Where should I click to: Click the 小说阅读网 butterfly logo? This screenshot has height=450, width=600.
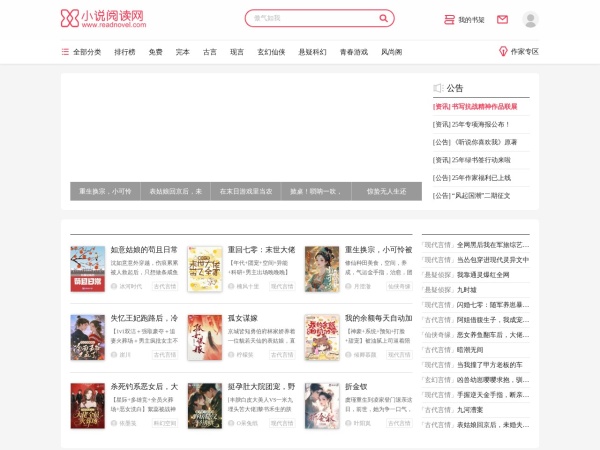(x=101, y=19)
